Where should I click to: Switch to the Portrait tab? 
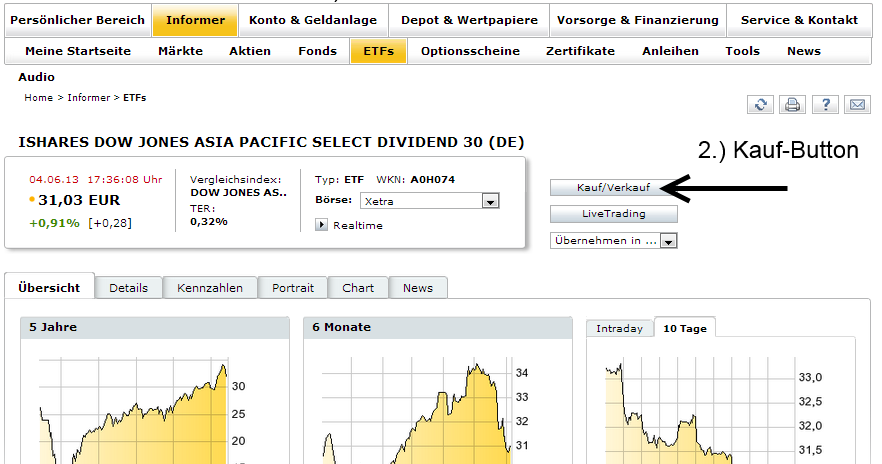pyautogui.click(x=293, y=288)
